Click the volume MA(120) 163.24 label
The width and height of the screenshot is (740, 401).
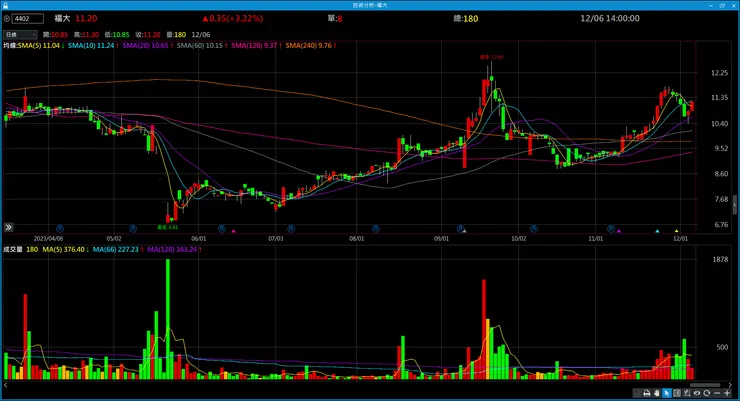point(174,250)
